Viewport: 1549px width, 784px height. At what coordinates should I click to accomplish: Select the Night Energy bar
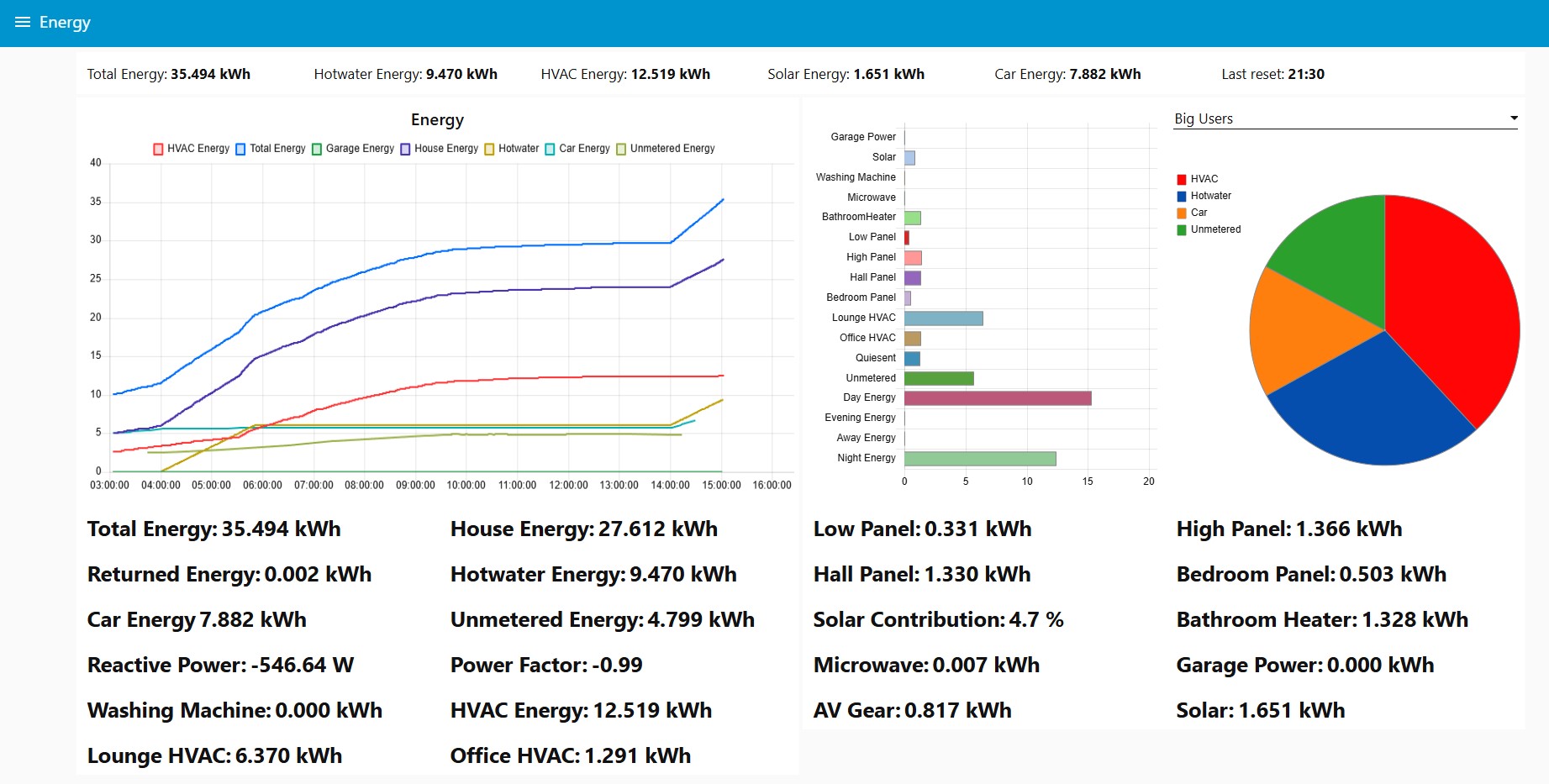pyautogui.click(x=979, y=459)
